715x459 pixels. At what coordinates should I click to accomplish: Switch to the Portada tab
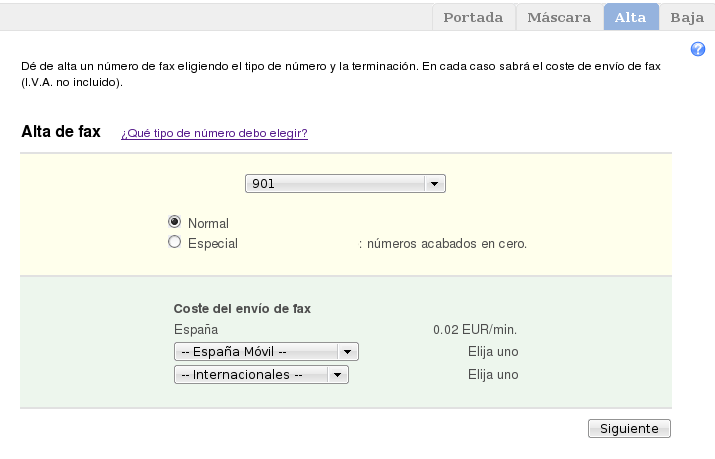[473, 17]
